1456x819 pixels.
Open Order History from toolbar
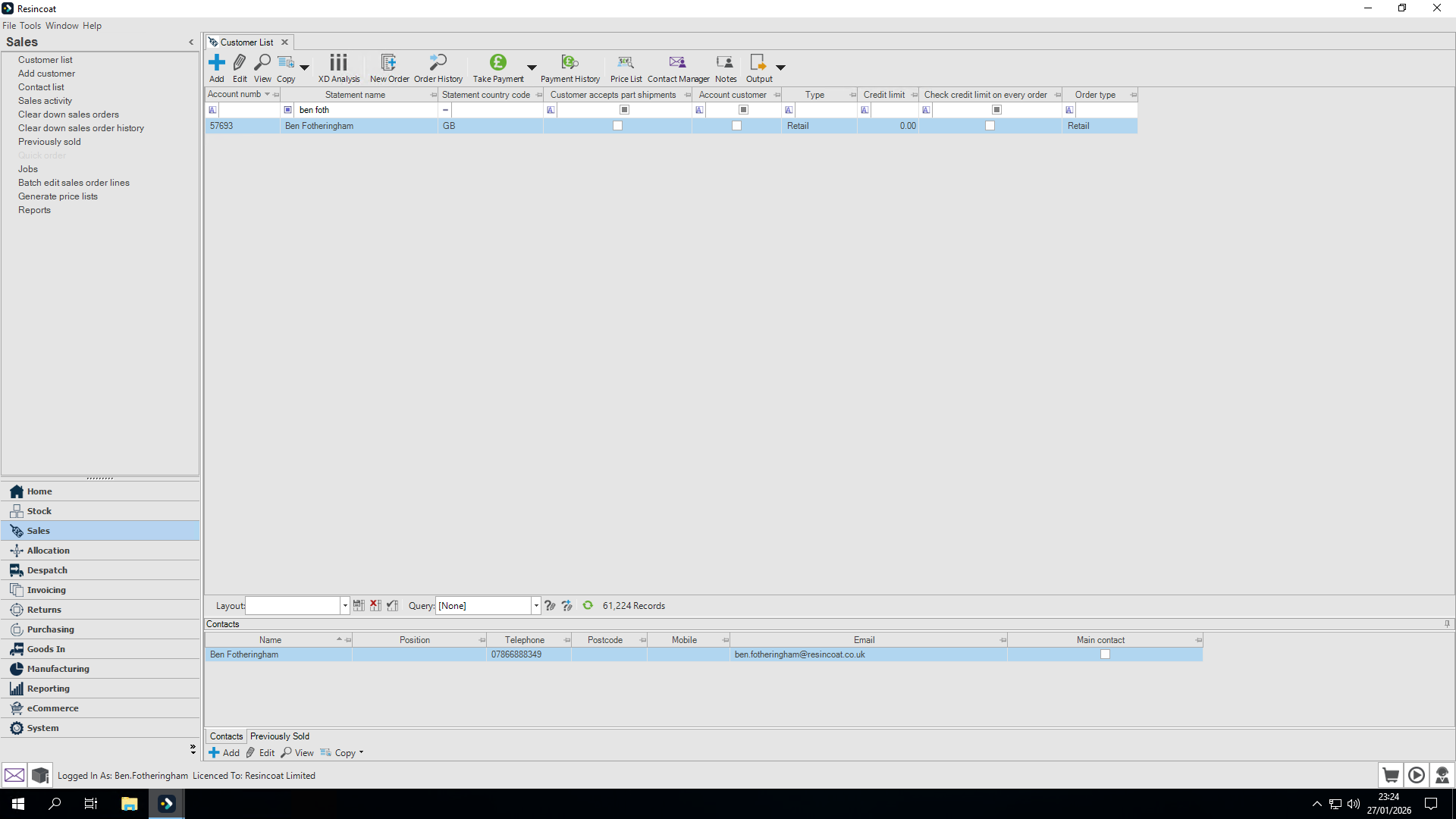[x=438, y=63]
